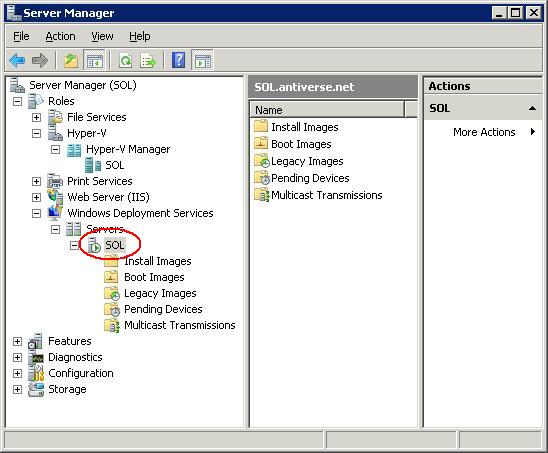Click the Up one level folder icon
The height and width of the screenshot is (453, 548).
71,60
